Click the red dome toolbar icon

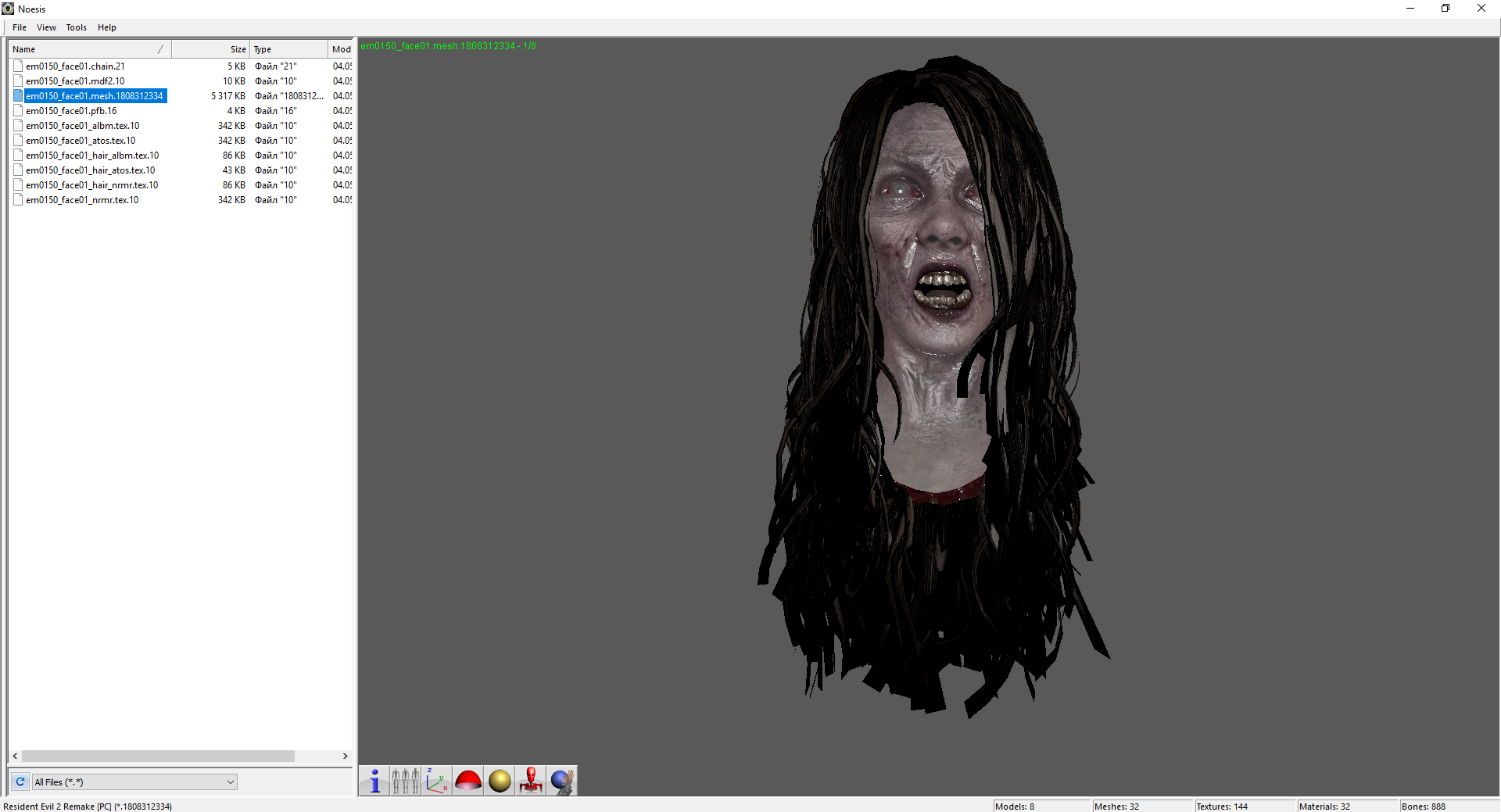pyautogui.click(x=468, y=781)
